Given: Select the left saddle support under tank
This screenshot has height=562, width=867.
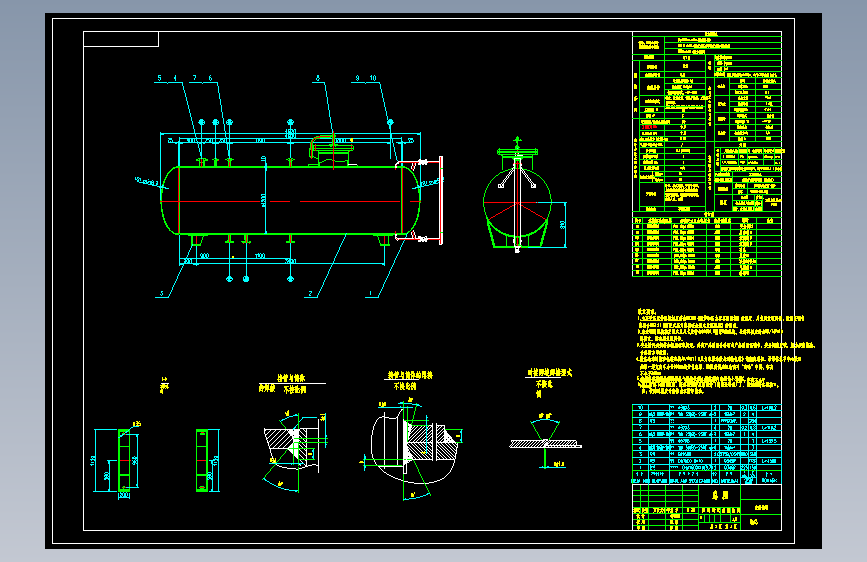Looking at the screenshot, I should (x=197, y=240).
